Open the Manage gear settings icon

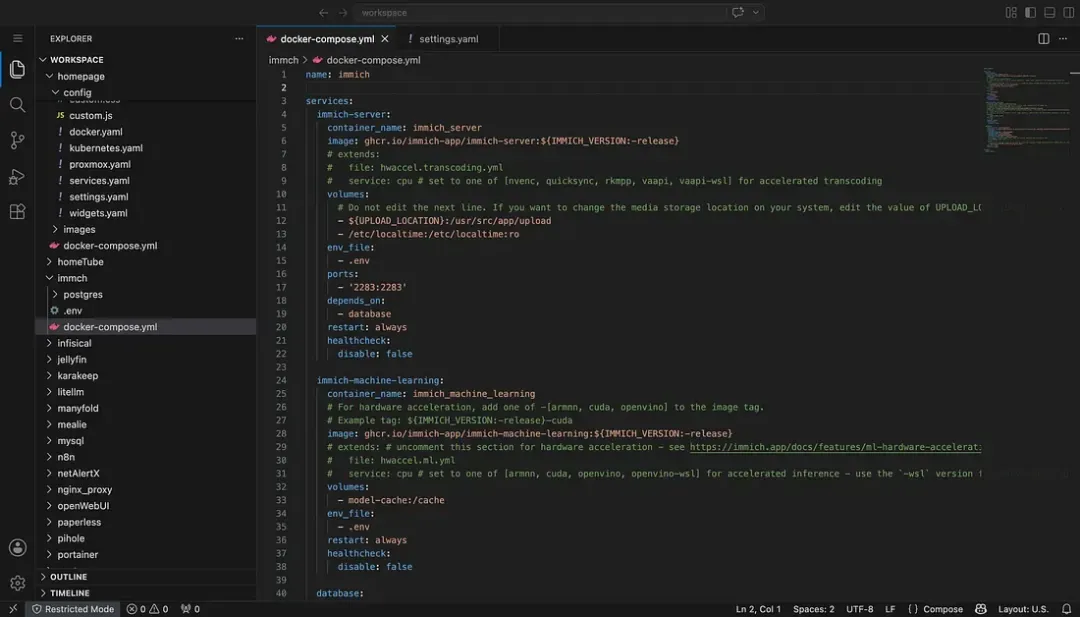pos(17,583)
